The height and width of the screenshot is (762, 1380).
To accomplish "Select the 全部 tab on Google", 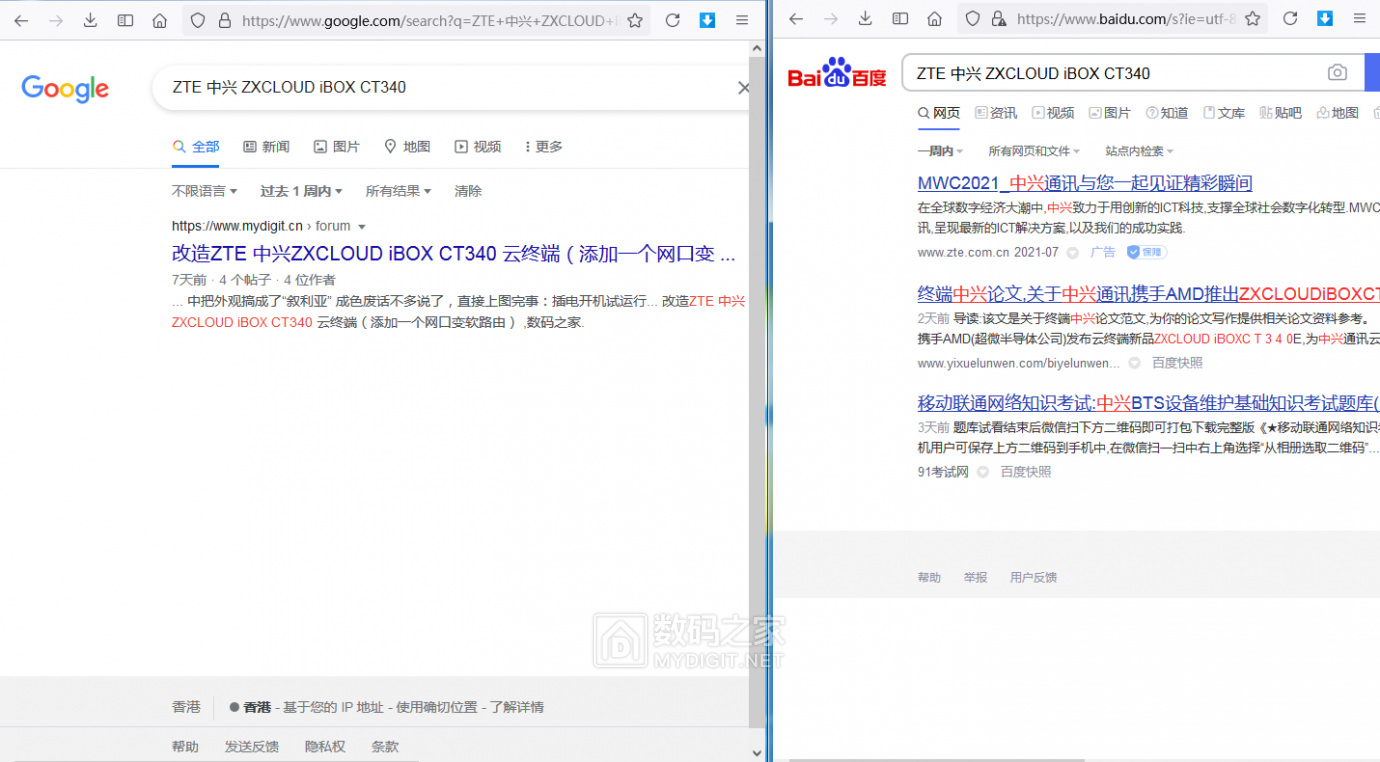I will click(x=196, y=147).
